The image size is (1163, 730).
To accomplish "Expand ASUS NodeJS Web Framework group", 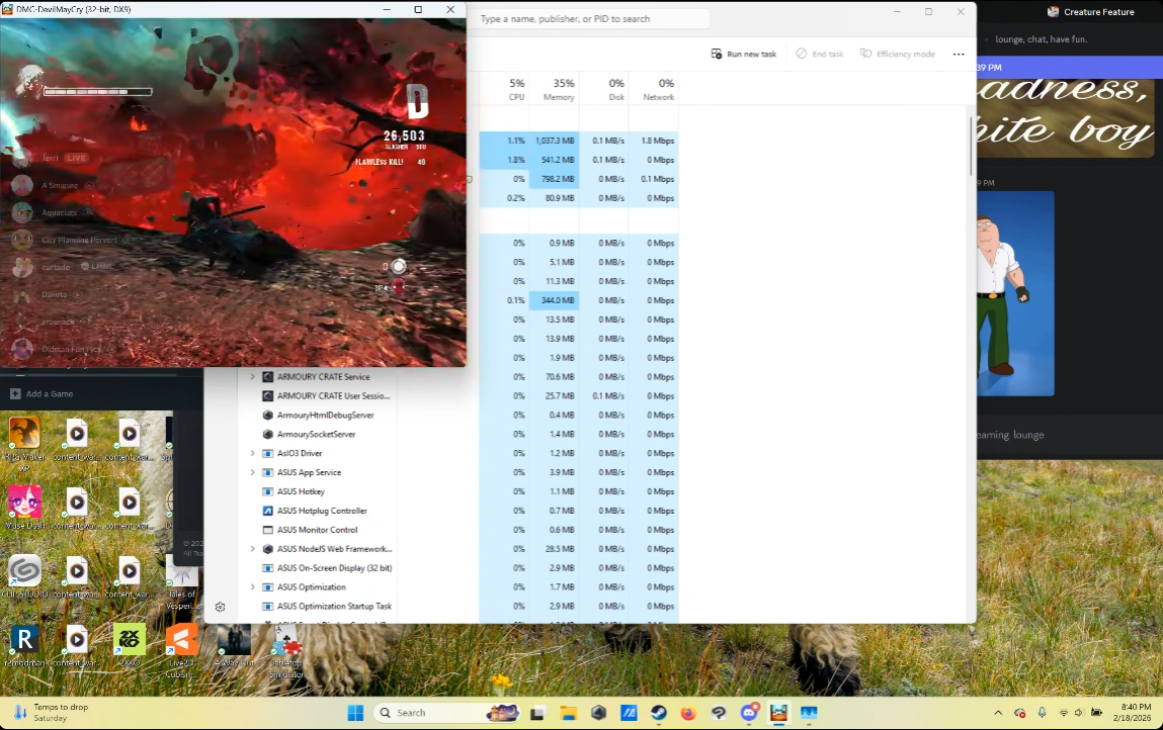I will pos(252,549).
